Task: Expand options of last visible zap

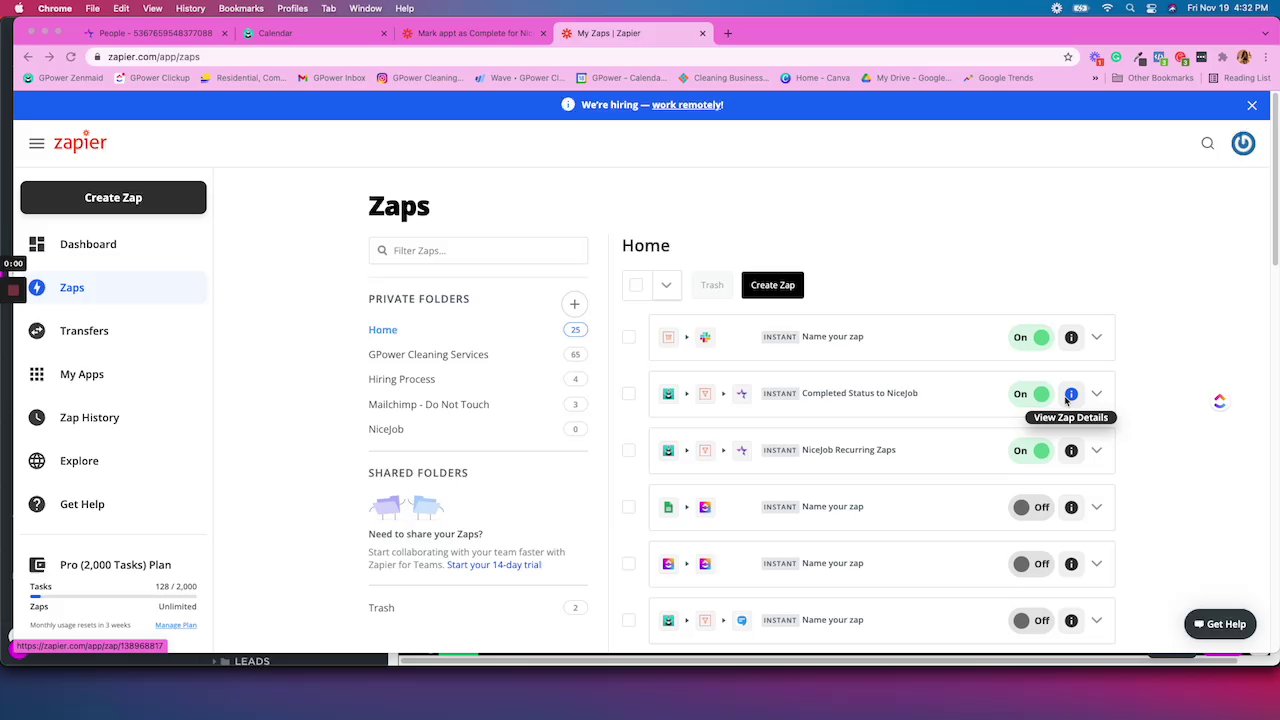Action: pyautogui.click(x=1097, y=621)
